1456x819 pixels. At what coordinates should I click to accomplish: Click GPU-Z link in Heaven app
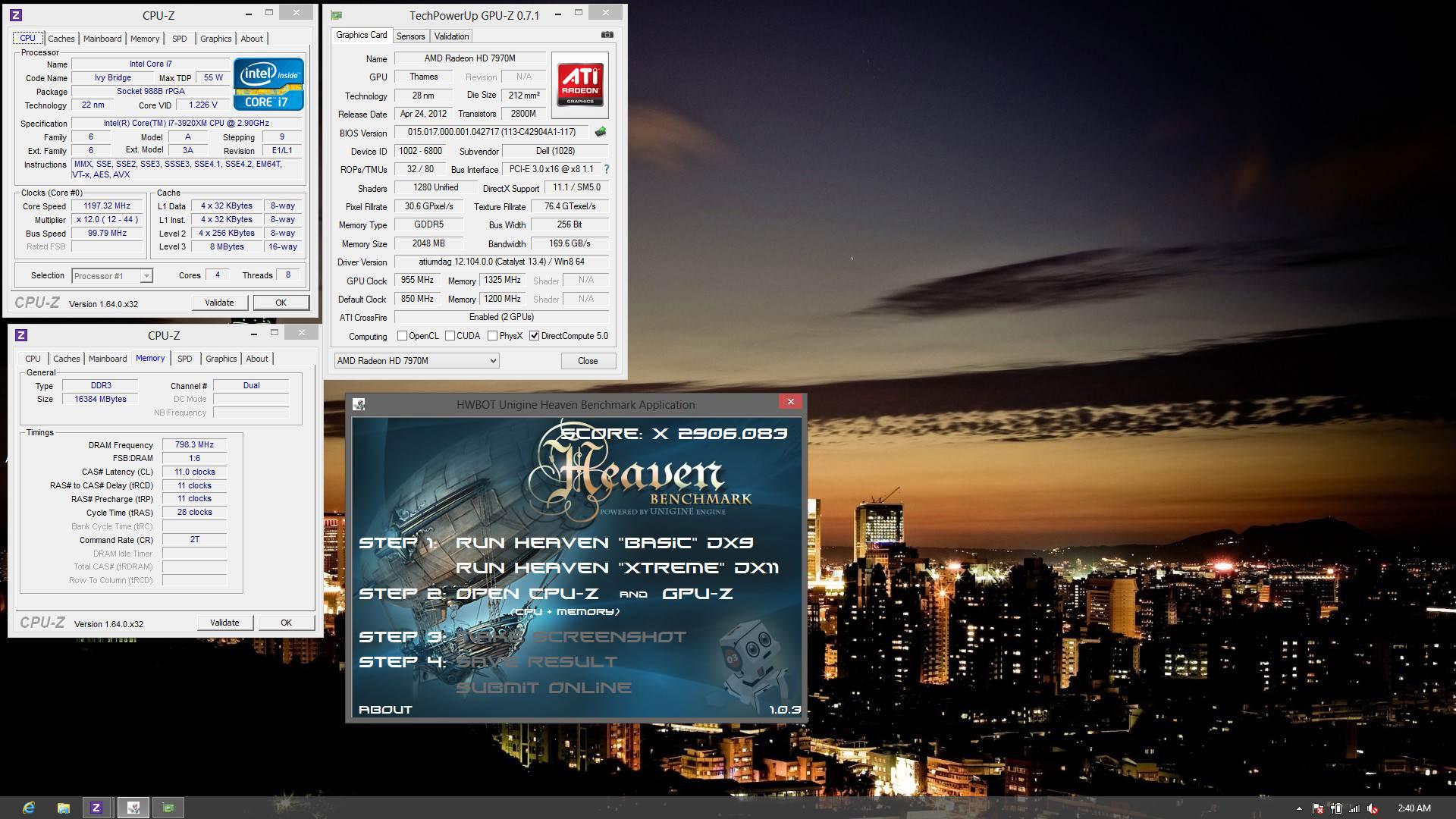(698, 594)
